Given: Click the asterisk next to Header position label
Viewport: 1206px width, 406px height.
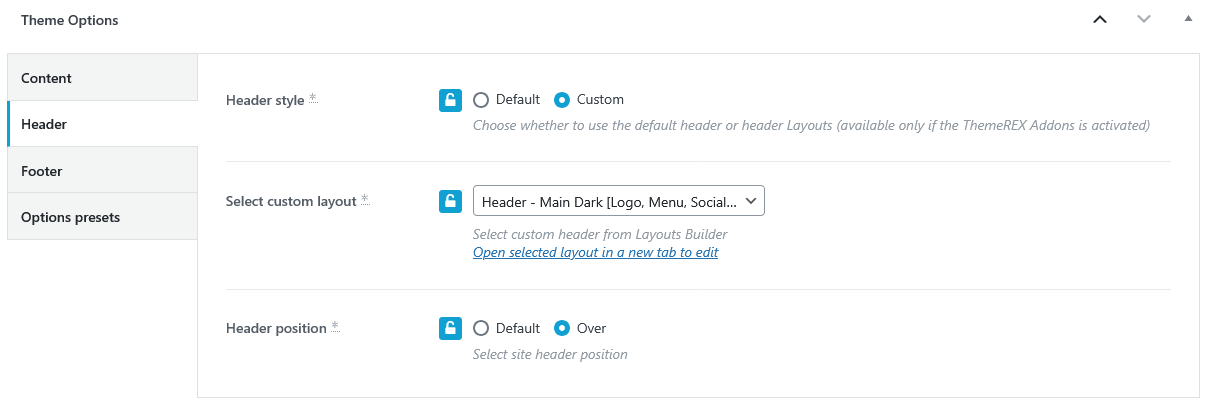Looking at the screenshot, I should pyautogui.click(x=335, y=326).
